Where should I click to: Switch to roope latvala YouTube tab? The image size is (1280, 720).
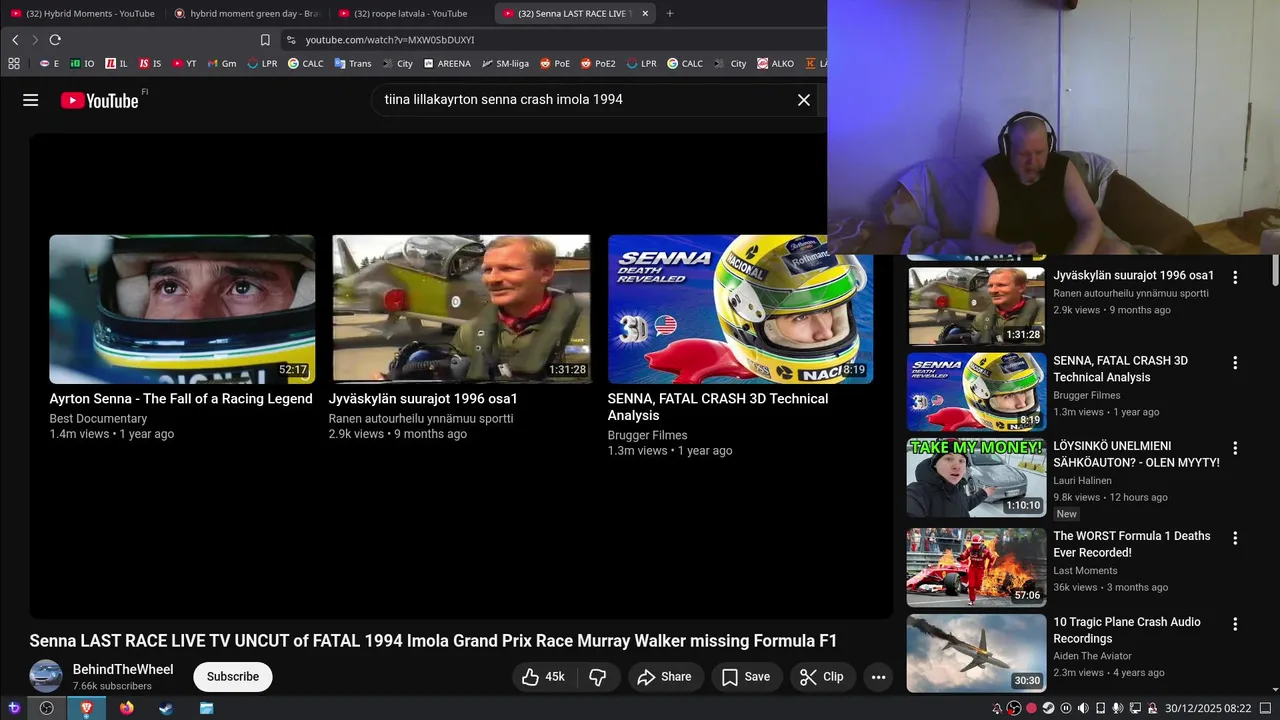(x=410, y=13)
